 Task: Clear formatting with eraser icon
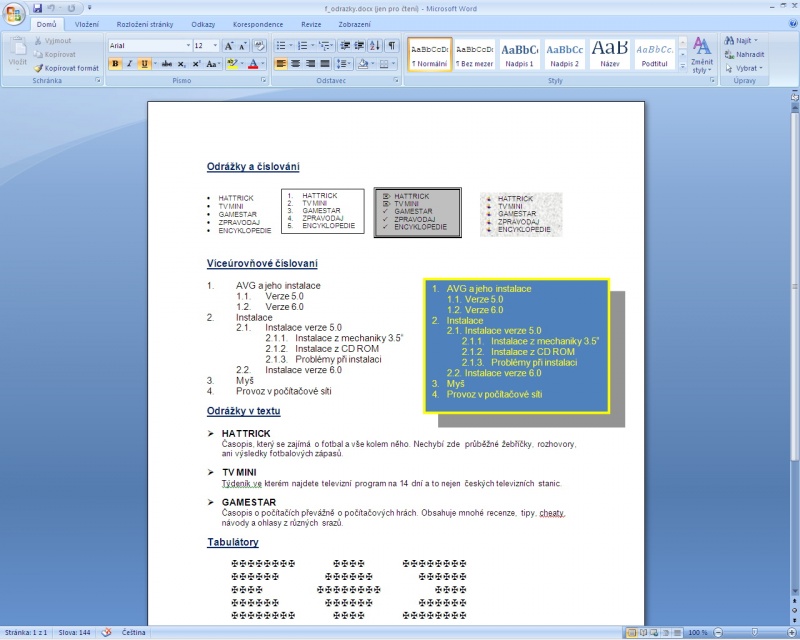pos(259,46)
